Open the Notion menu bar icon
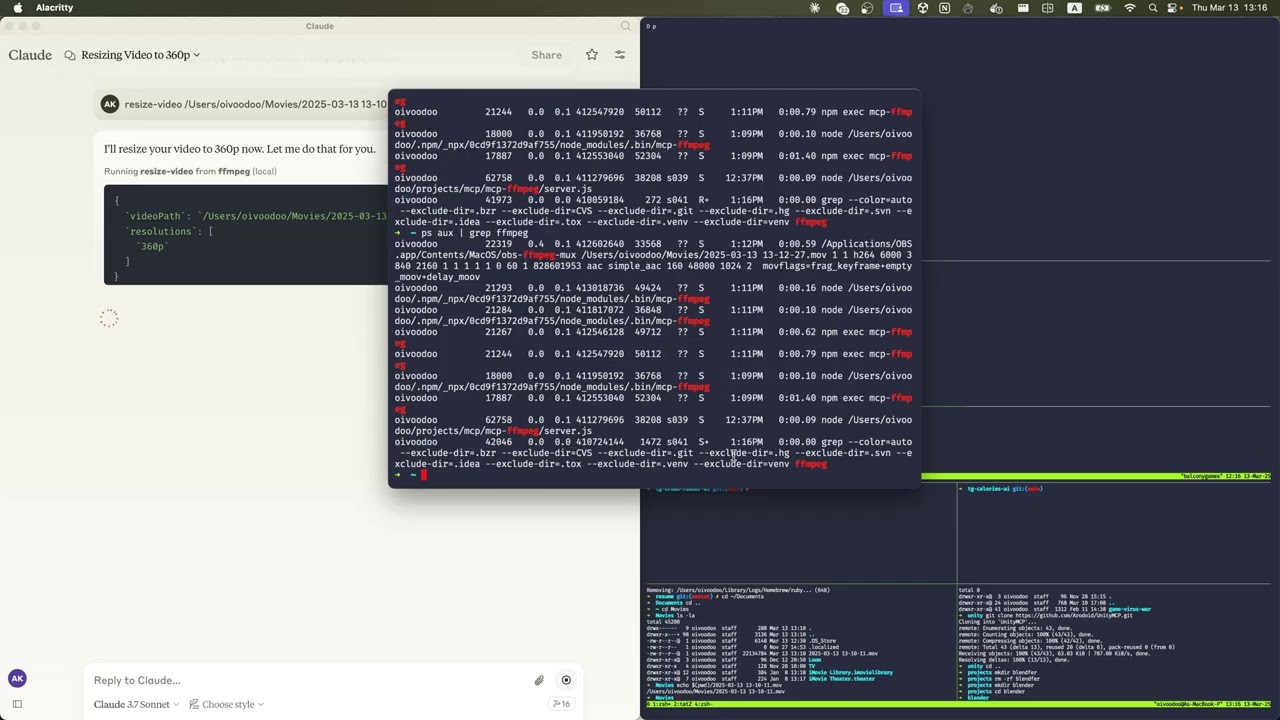 pyautogui.click(x=944, y=8)
